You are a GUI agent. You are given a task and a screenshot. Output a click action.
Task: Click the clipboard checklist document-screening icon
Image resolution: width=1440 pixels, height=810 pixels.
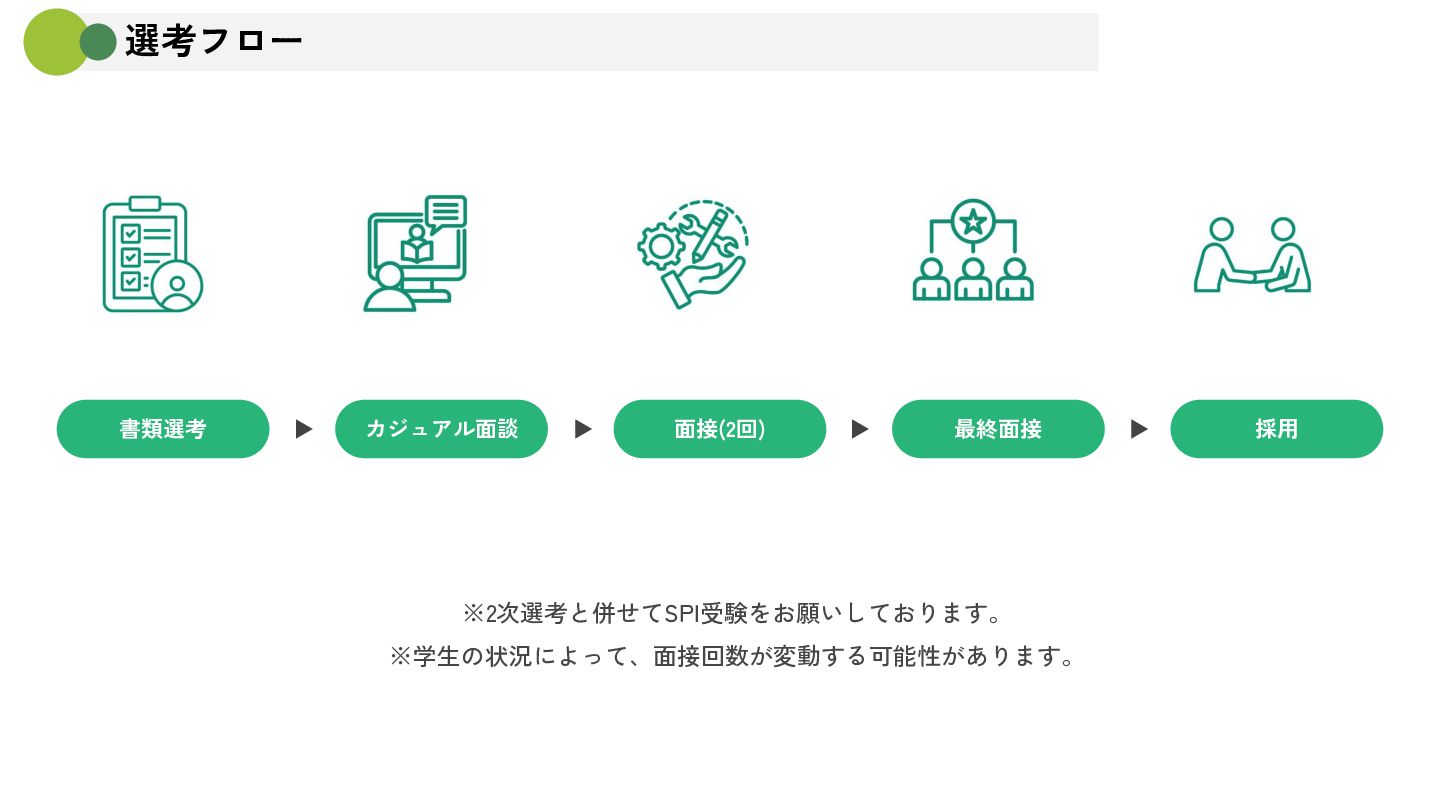pos(152,254)
